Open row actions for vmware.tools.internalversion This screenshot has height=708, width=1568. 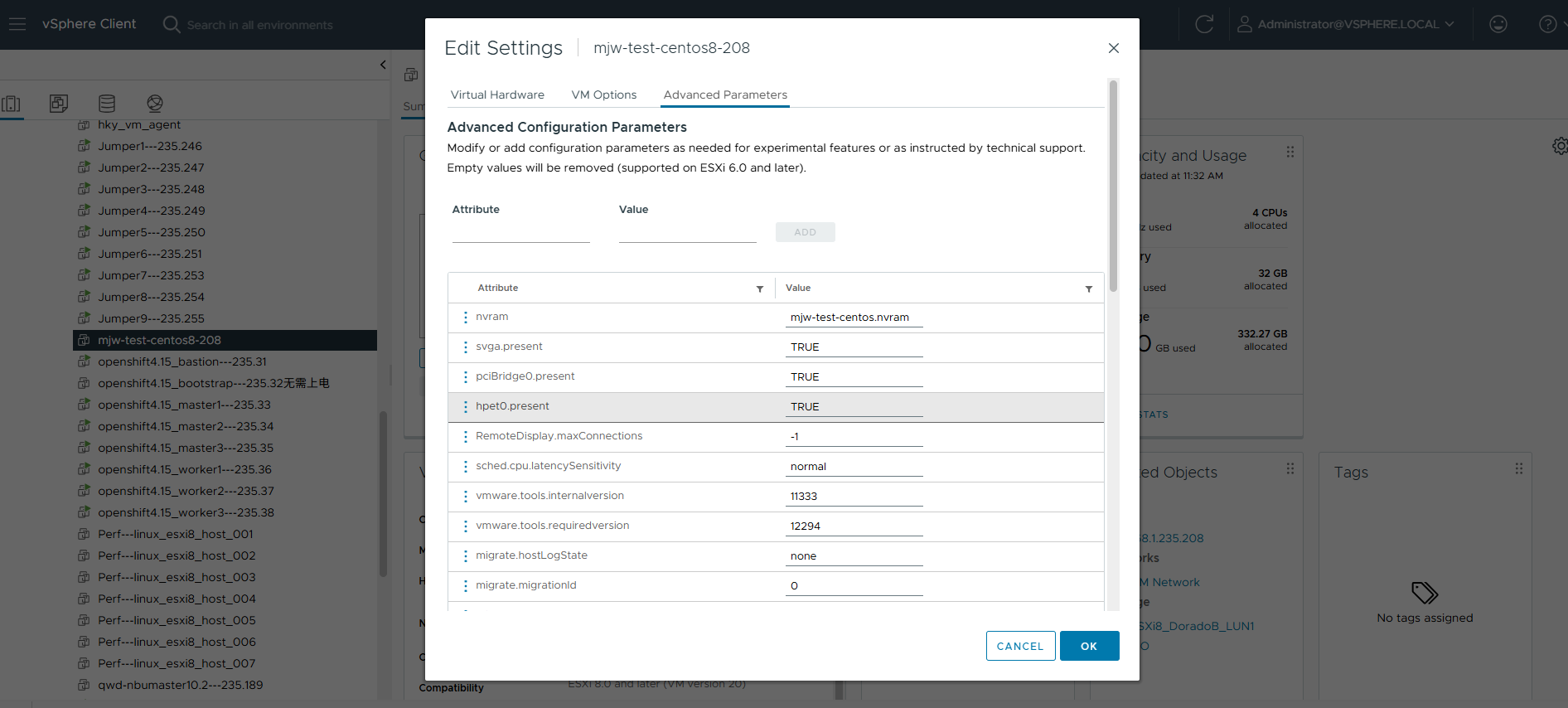point(465,497)
